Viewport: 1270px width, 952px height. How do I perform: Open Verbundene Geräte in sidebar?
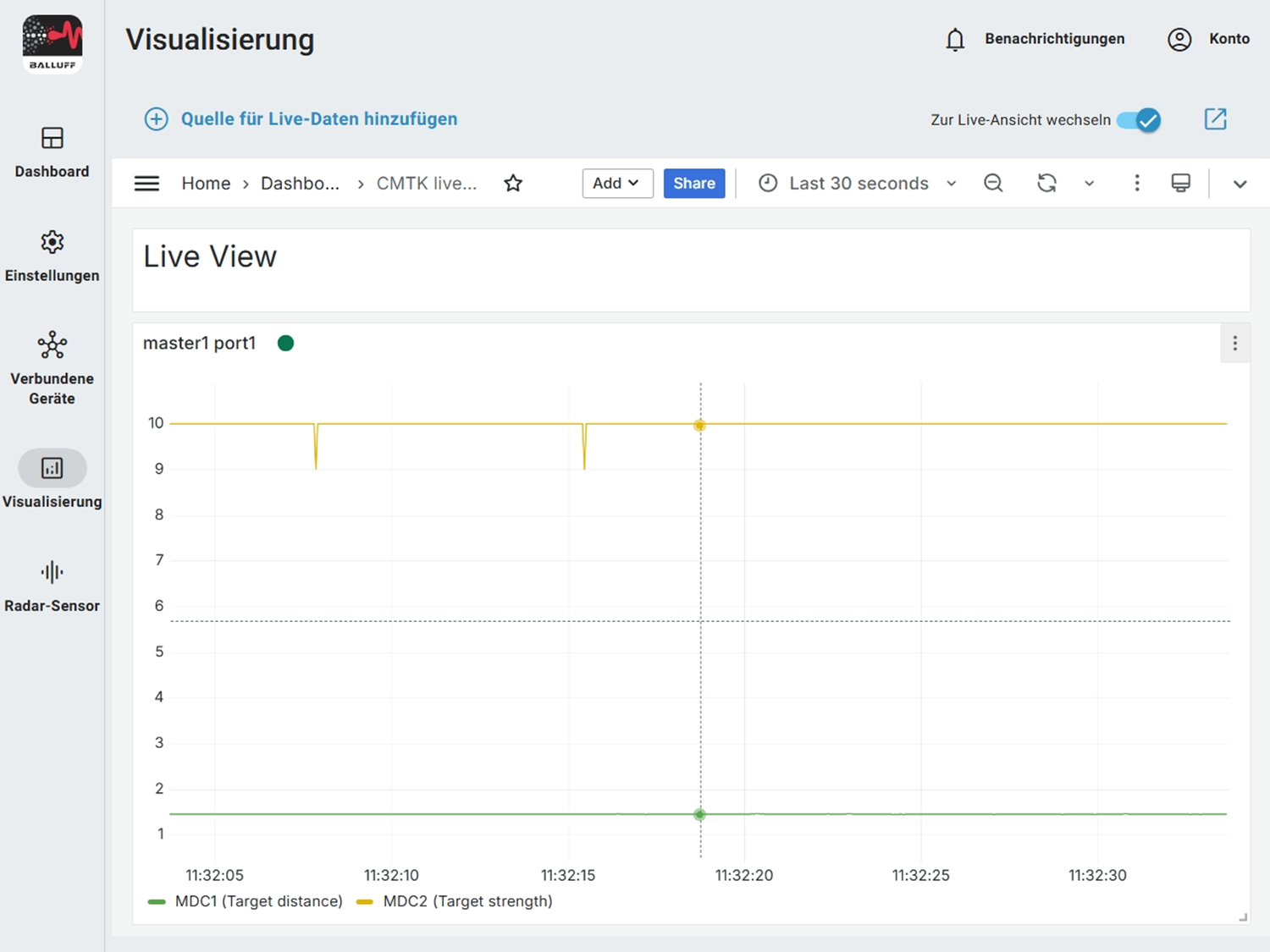pos(52,368)
